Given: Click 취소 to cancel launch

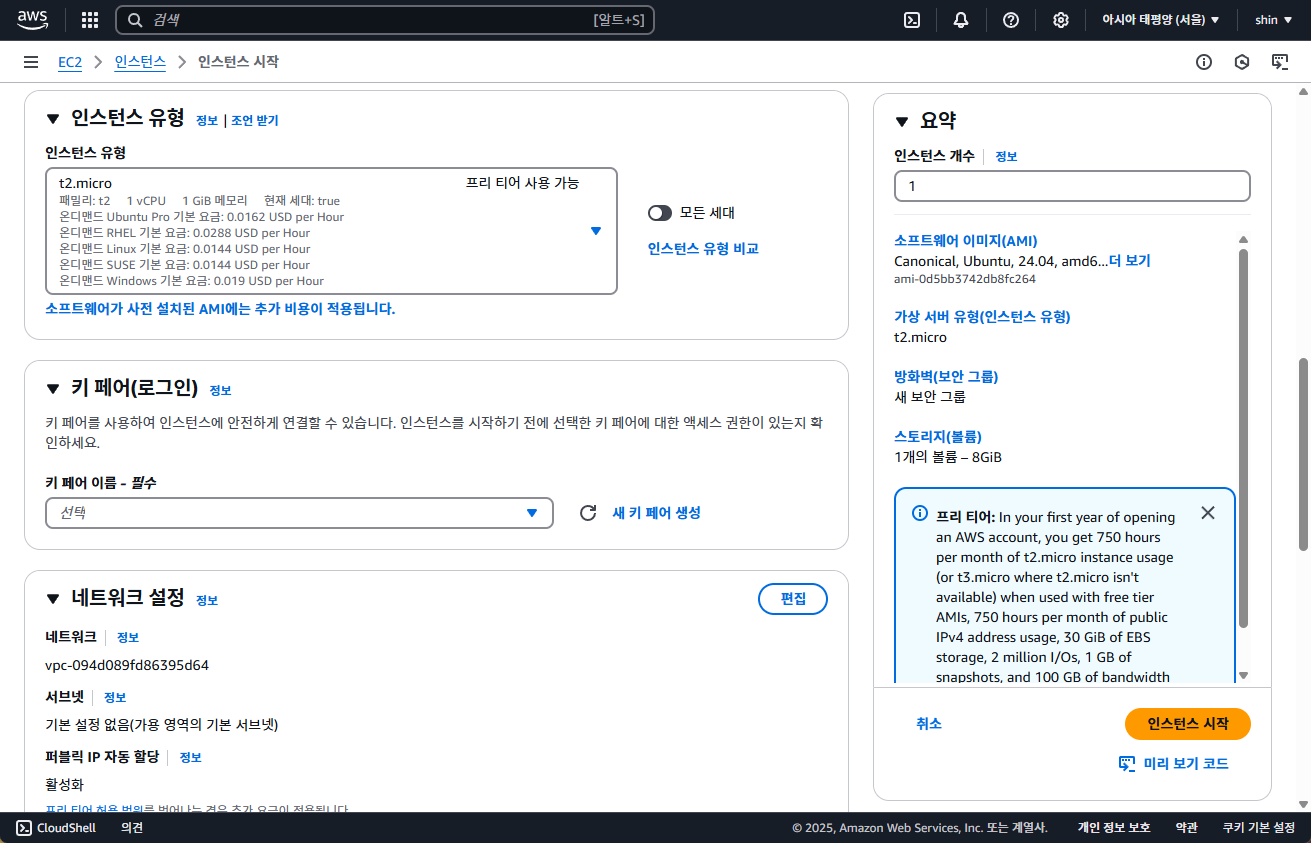Looking at the screenshot, I should pyautogui.click(x=929, y=724).
